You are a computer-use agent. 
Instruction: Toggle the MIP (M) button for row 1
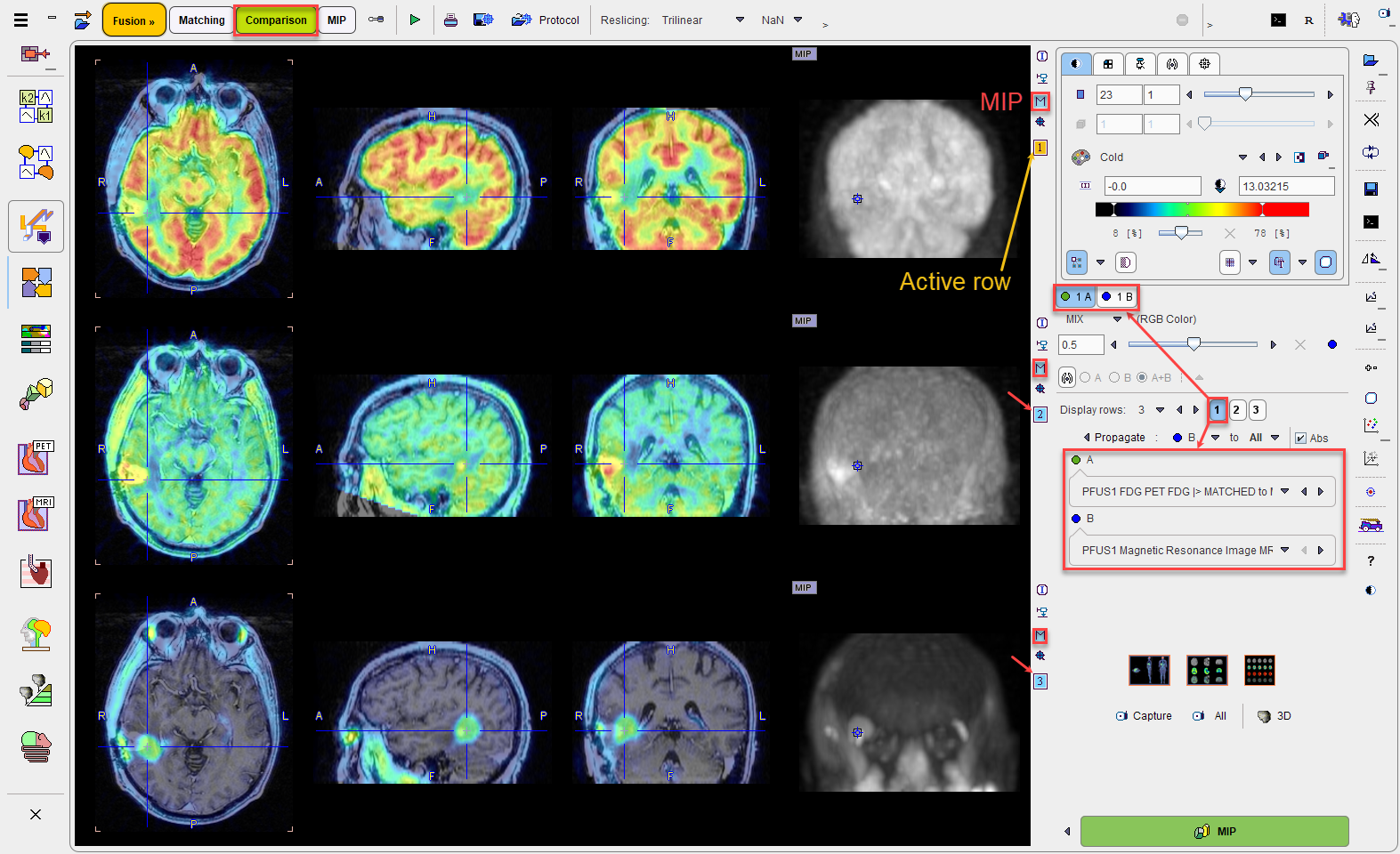1040,101
